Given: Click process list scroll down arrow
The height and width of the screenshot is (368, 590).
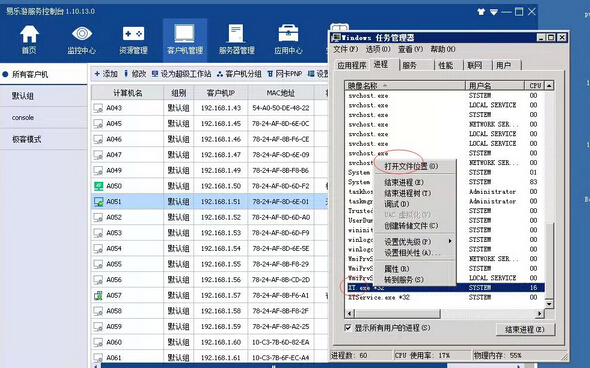Looking at the screenshot, I should point(549,304).
